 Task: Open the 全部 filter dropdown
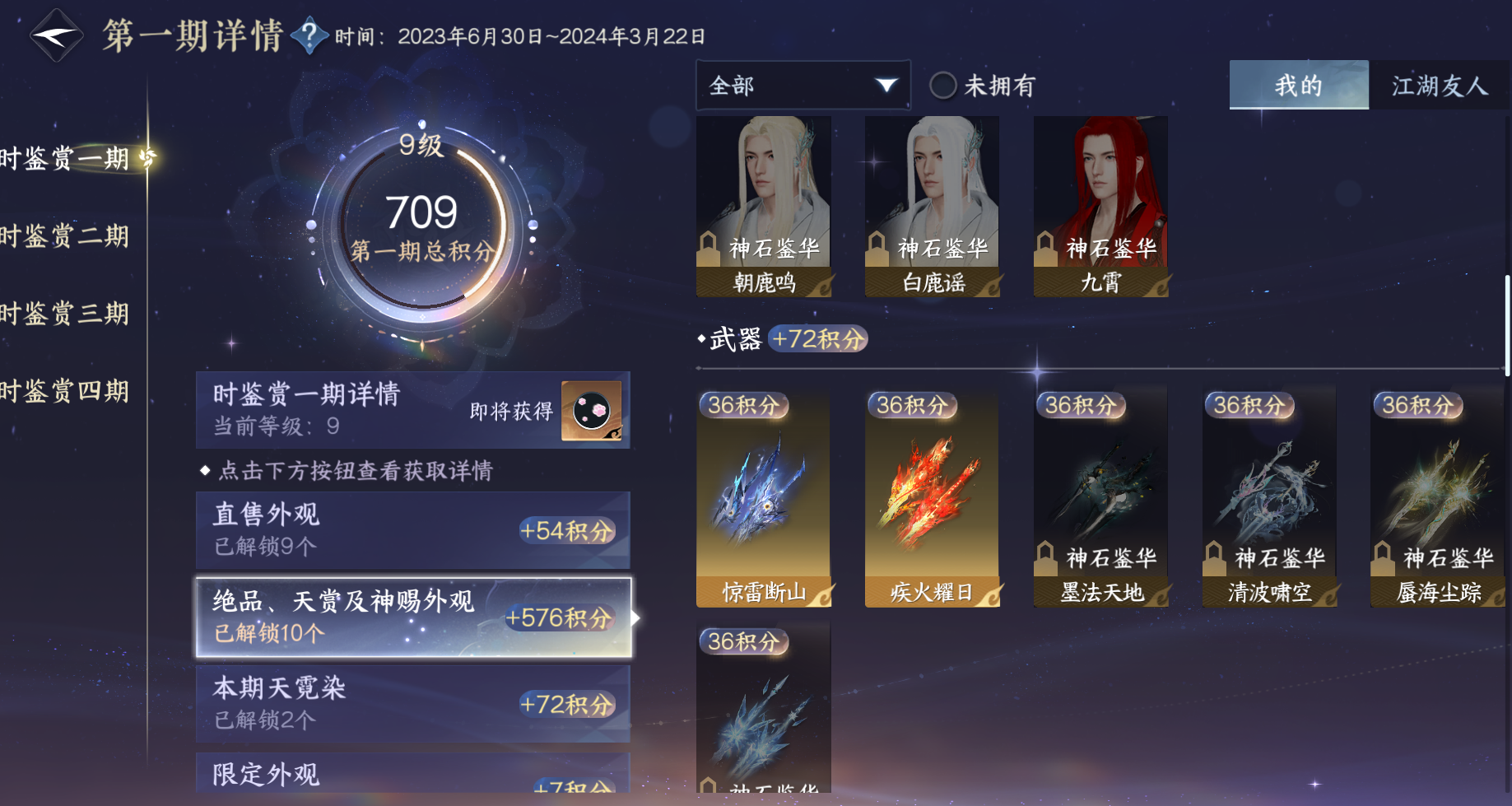click(803, 85)
